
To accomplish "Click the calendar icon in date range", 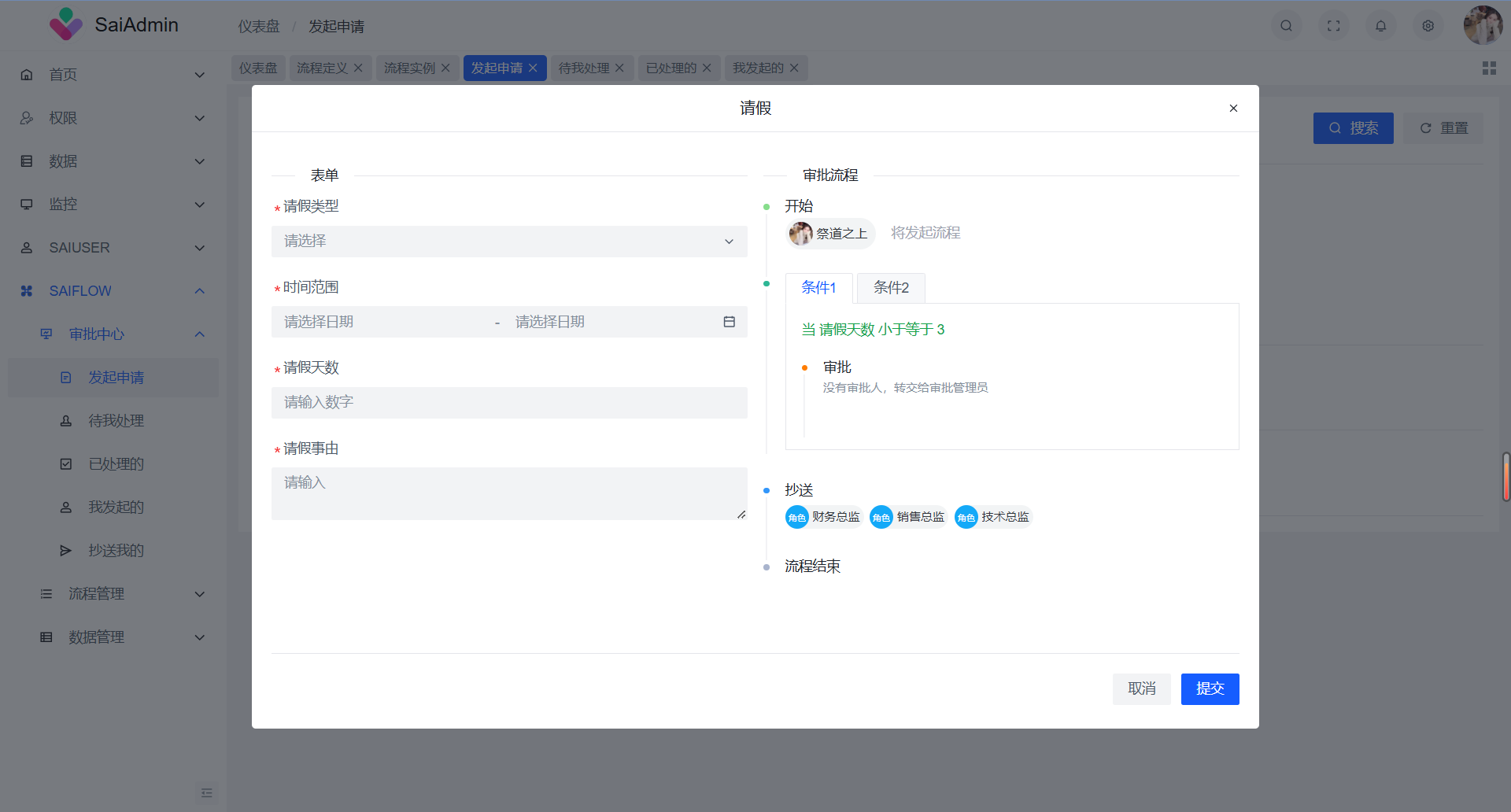I will click(729, 322).
